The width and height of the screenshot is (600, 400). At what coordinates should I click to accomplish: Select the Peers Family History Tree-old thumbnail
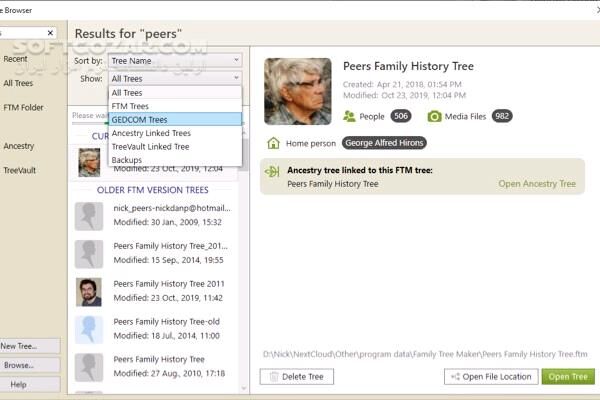pyautogui.click(x=89, y=329)
